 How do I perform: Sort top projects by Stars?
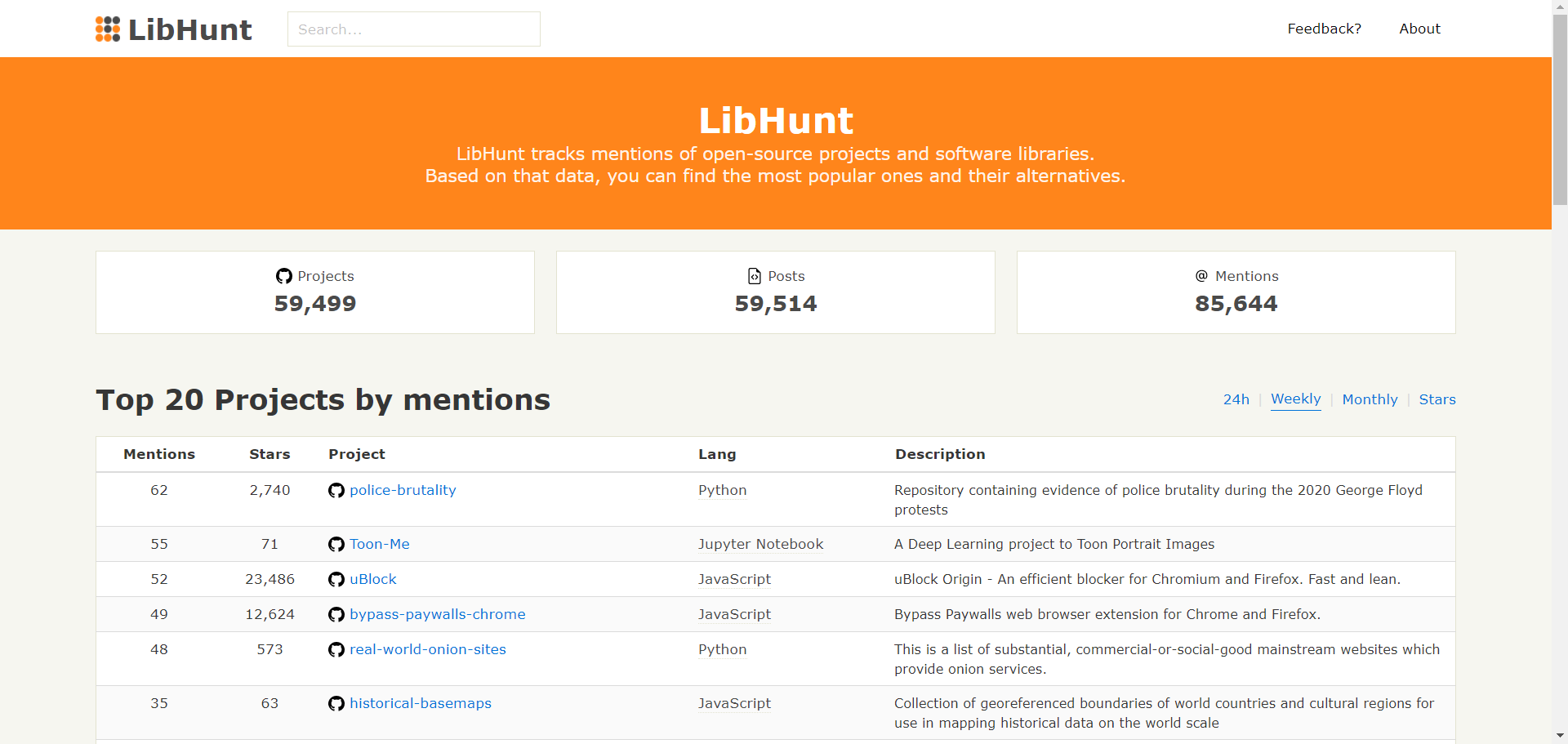coord(1437,399)
